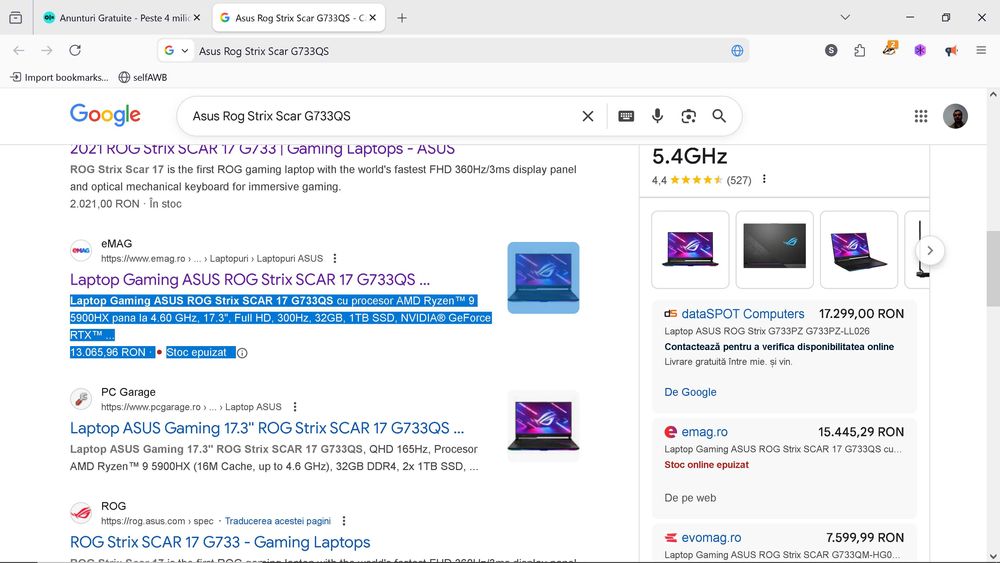The image size is (1000, 563).
Task: Click the eMAG site favicon
Action: pyautogui.click(x=81, y=251)
